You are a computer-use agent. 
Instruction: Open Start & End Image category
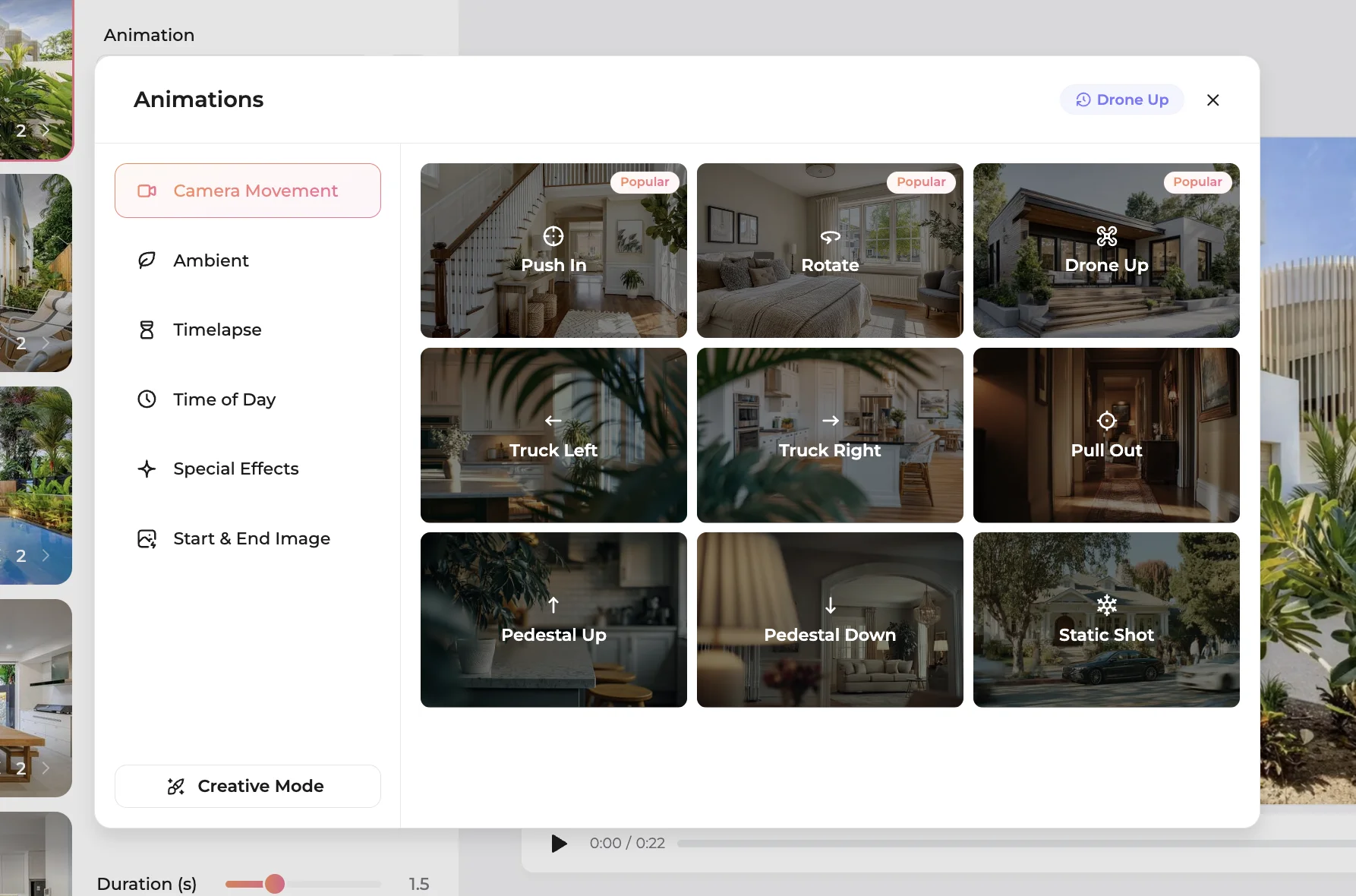point(248,538)
